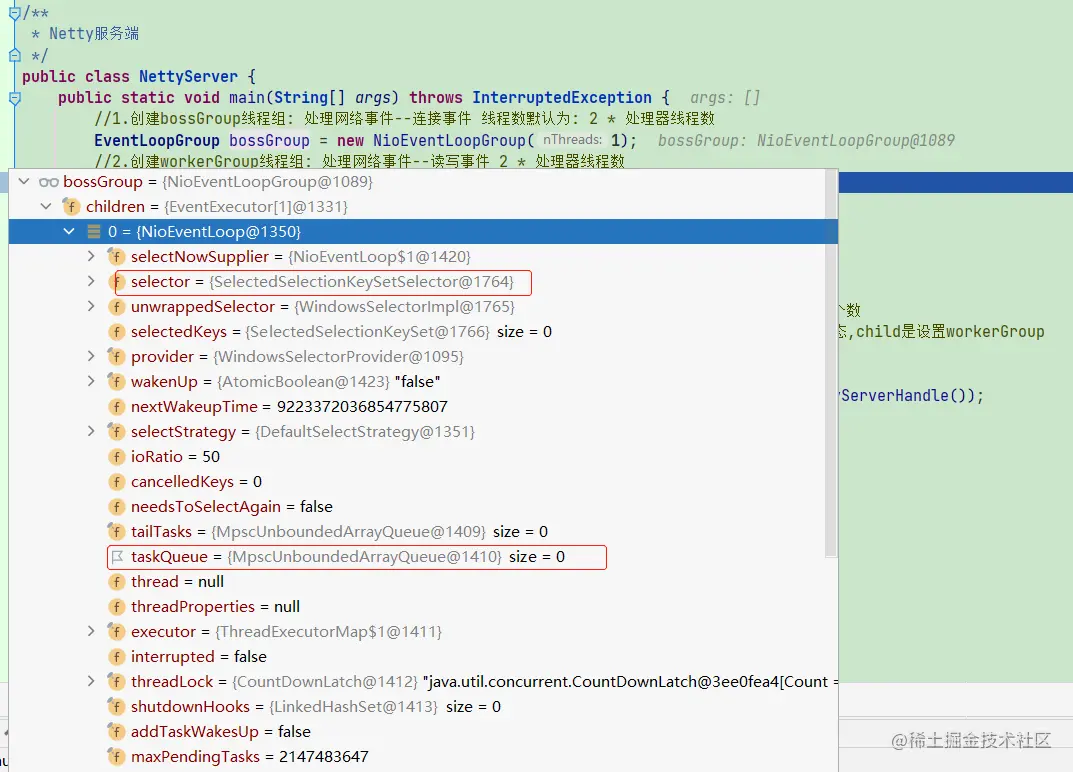Click the field icon of selectNowSupplier
Screen dimensions: 1073x772
click(x=116, y=257)
